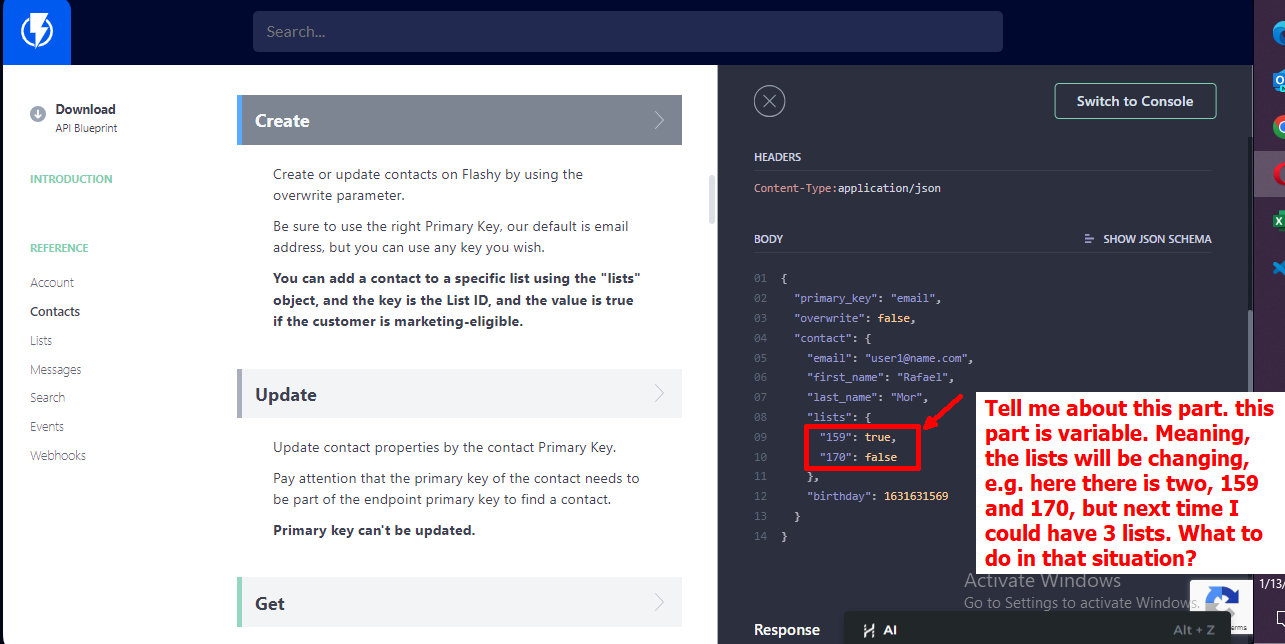This screenshot has width=1285, height=644.
Task: Click the "170": false line
Action: [858, 457]
